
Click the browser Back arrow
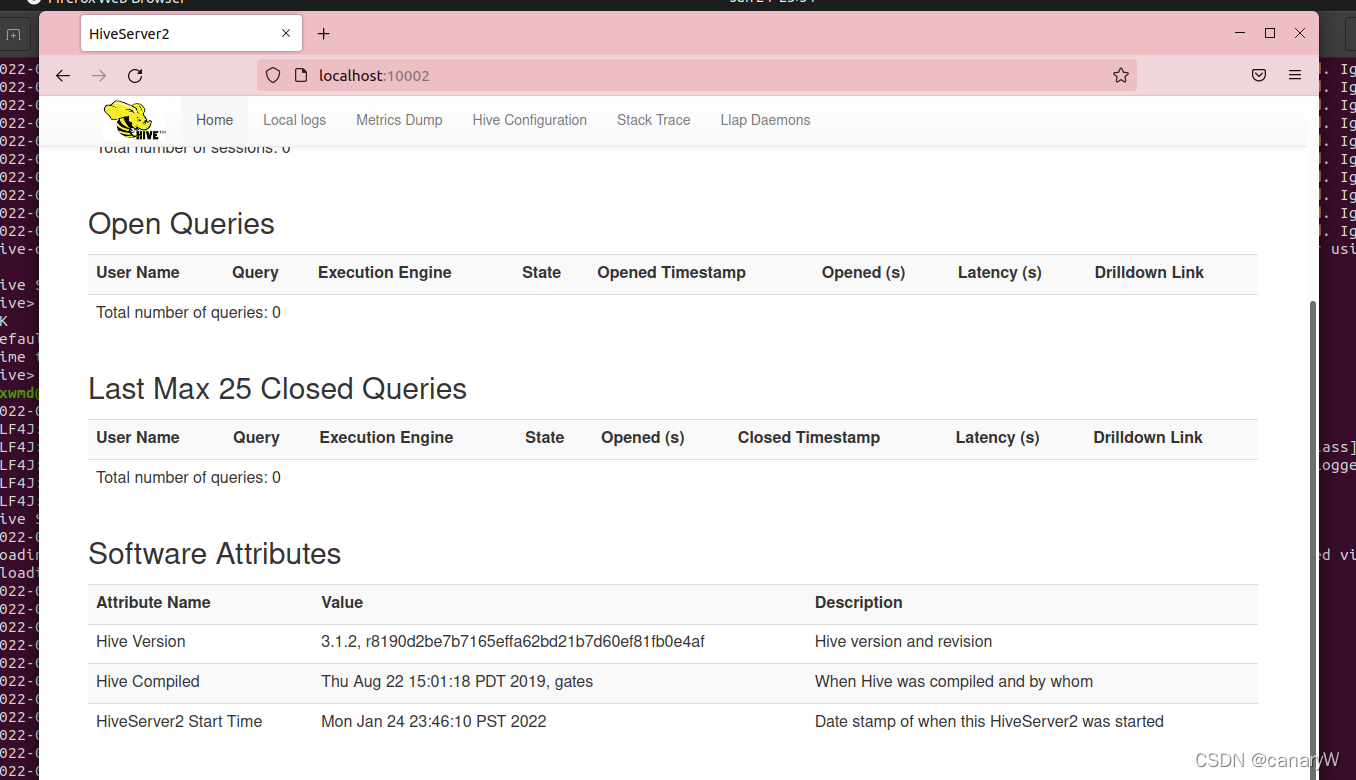(63, 76)
